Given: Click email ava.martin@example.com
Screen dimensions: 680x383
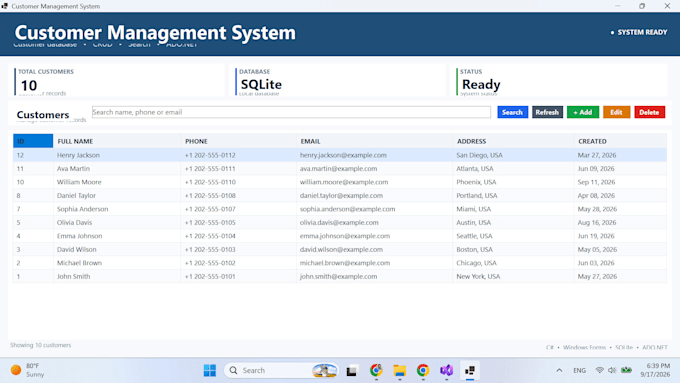Looking at the screenshot, I should [338, 168].
